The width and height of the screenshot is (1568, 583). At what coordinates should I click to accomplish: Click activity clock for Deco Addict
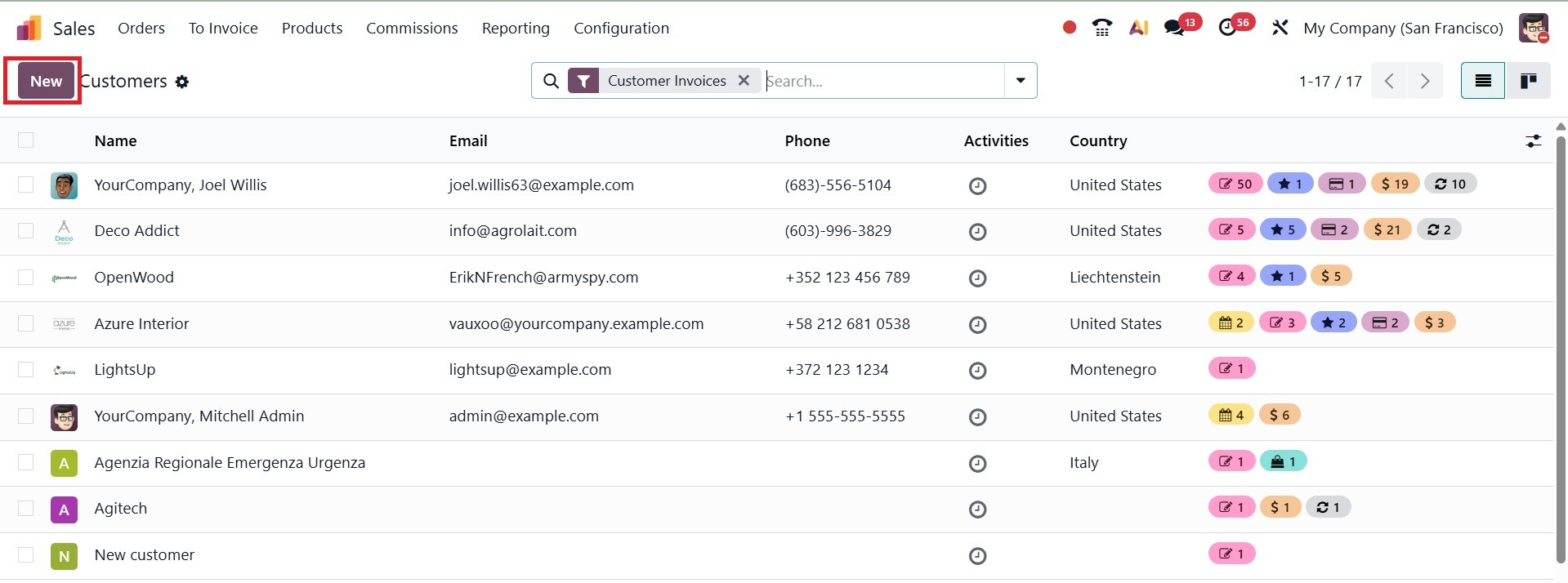tap(977, 232)
